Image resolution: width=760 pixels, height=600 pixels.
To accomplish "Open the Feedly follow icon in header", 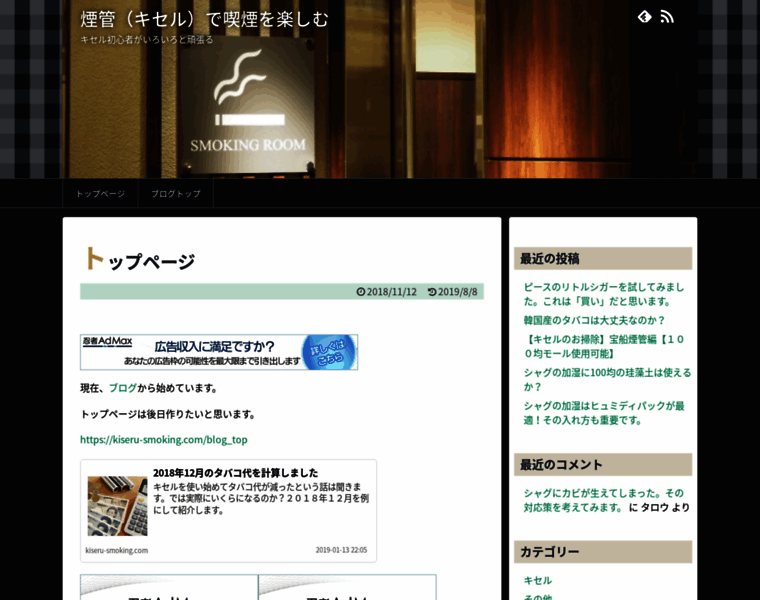I will [x=644, y=17].
